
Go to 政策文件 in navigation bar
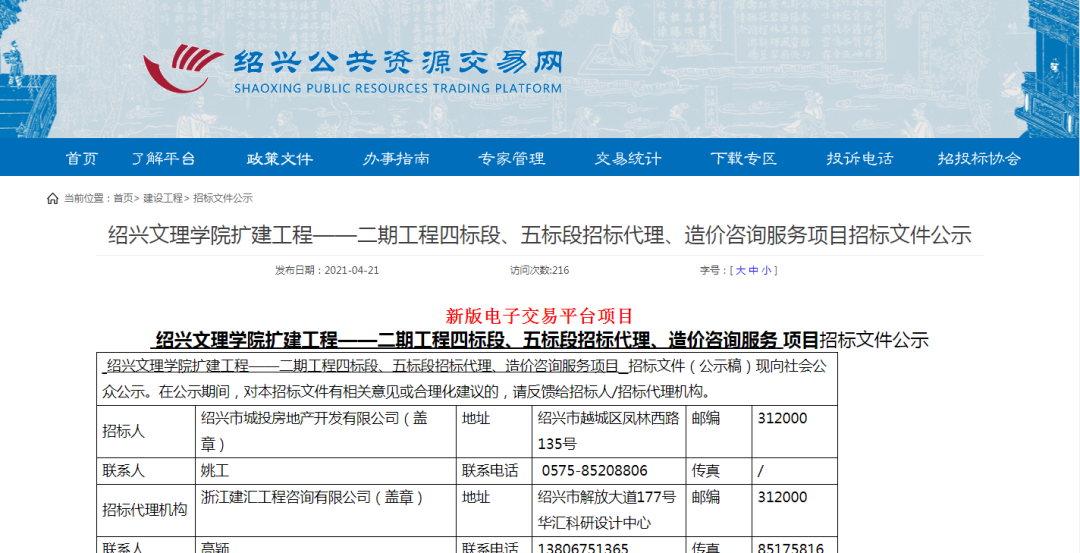click(280, 158)
